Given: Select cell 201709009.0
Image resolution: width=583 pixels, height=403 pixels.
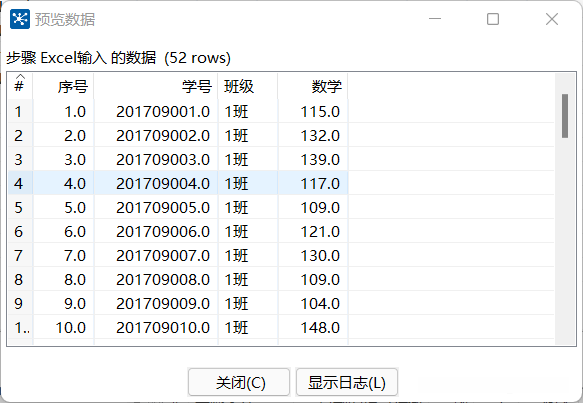Looking at the screenshot, I should coord(156,303).
